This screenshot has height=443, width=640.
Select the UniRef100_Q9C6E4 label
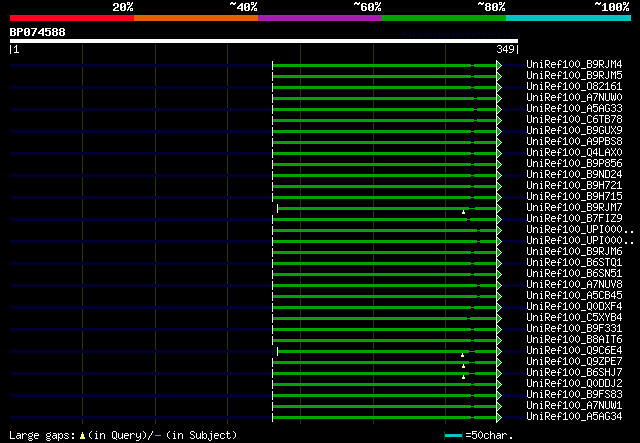(574, 351)
